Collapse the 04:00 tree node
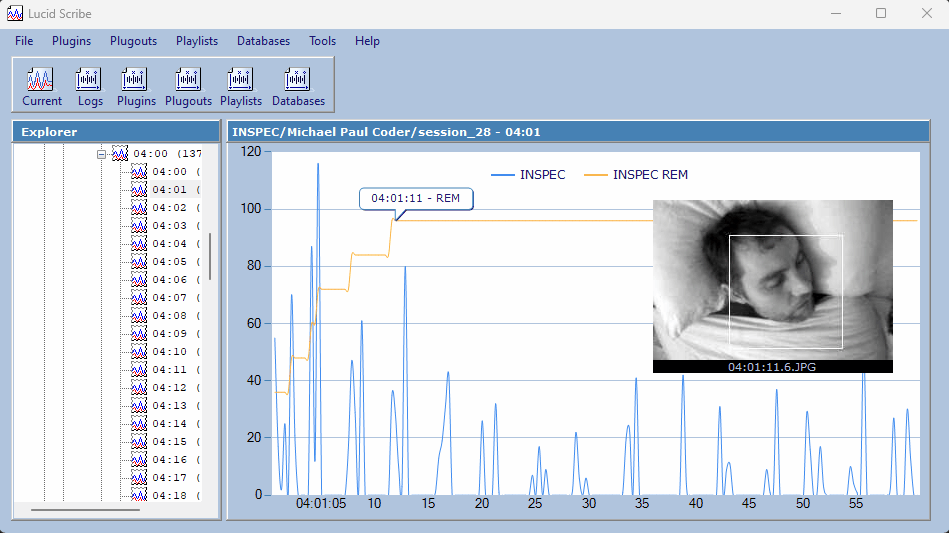The image size is (949, 533). (101, 154)
